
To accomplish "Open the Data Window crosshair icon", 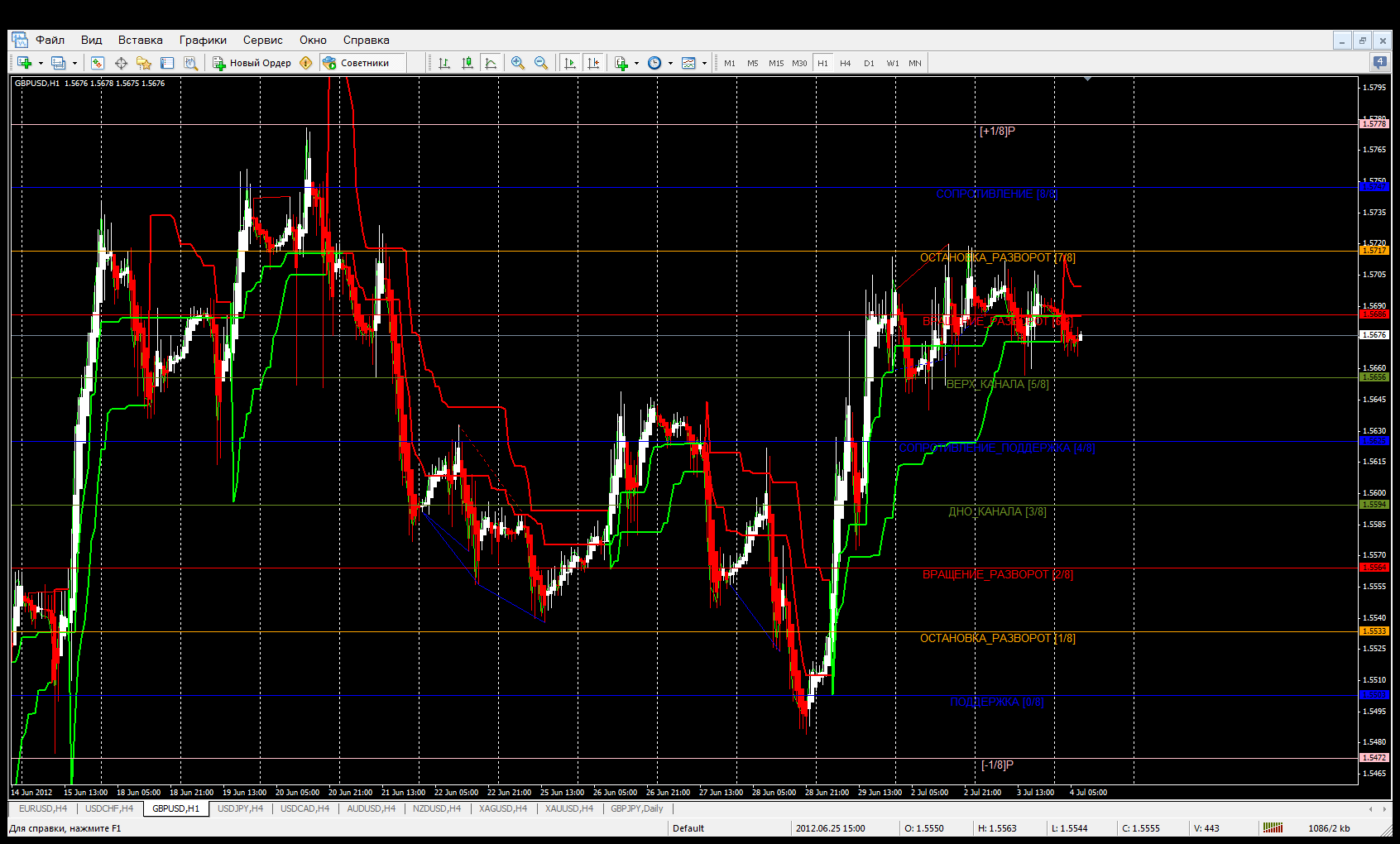I will coord(121,63).
